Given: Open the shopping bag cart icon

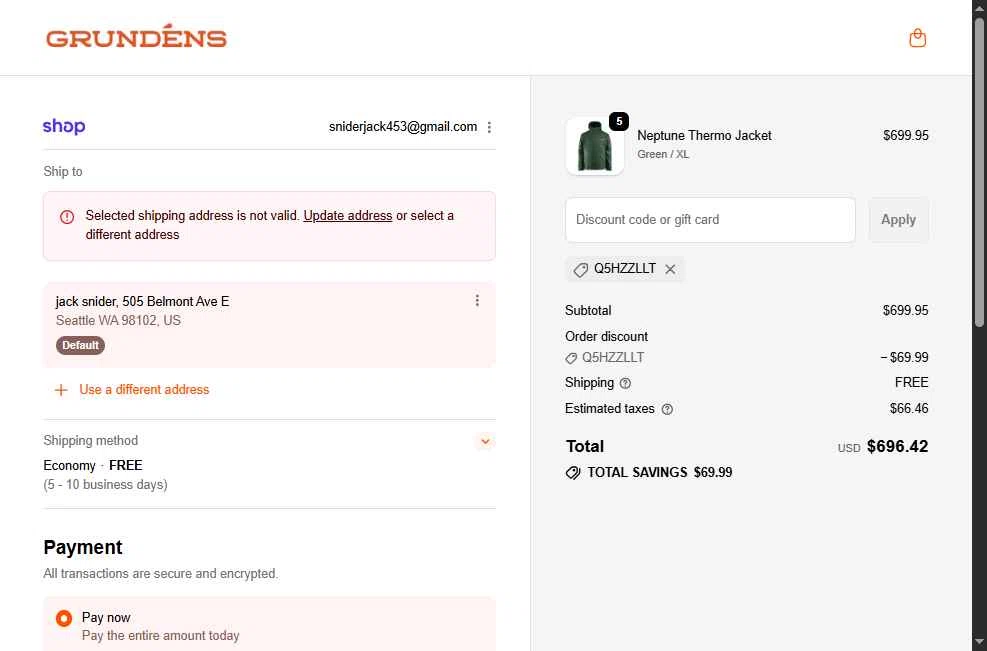Looking at the screenshot, I should 917,38.
